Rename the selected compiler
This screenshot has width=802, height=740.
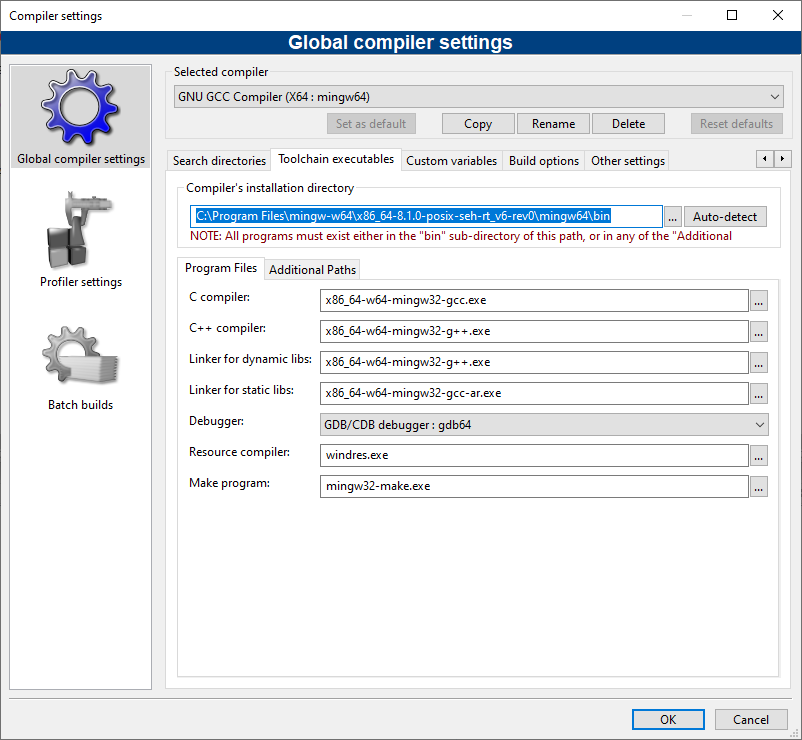coord(553,123)
